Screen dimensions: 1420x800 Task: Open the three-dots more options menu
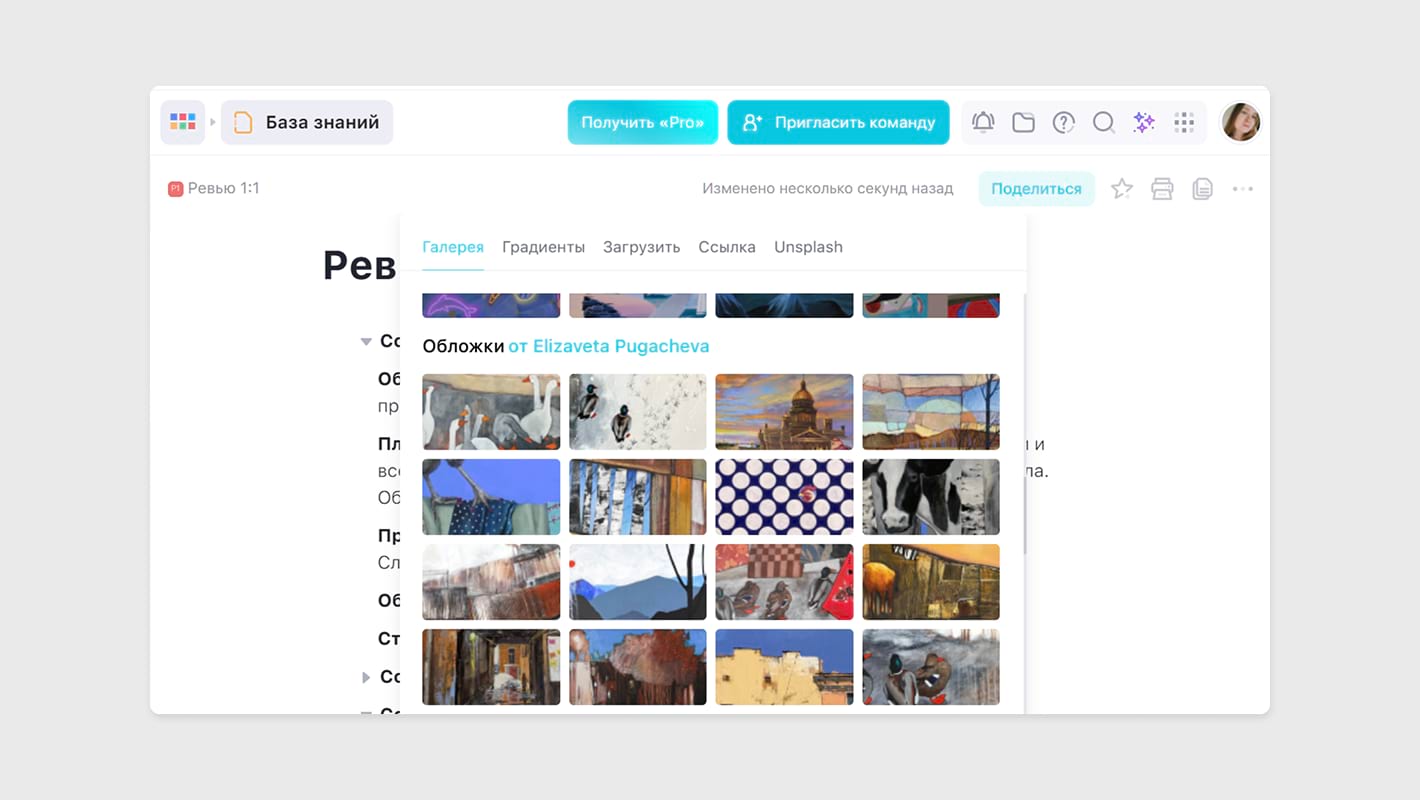(1243, 189)
